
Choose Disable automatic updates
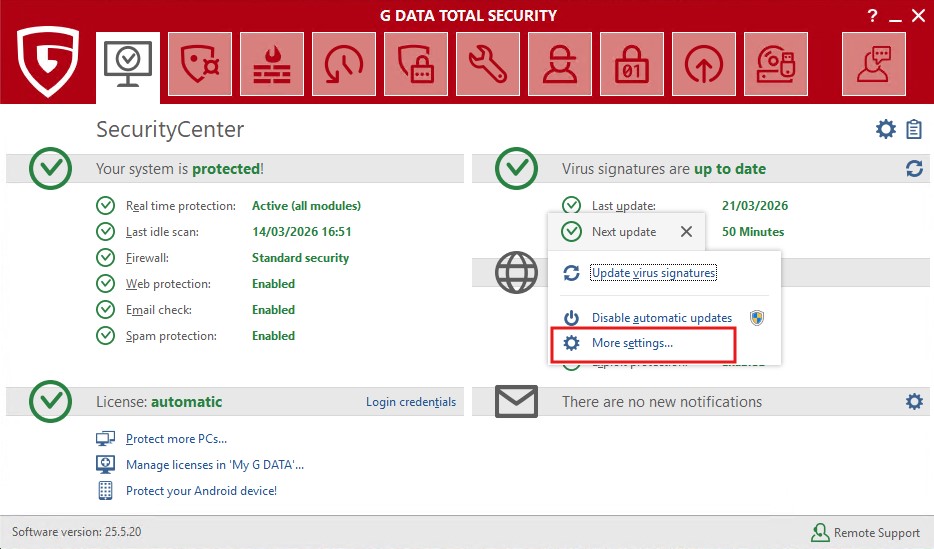pos(662,318)
